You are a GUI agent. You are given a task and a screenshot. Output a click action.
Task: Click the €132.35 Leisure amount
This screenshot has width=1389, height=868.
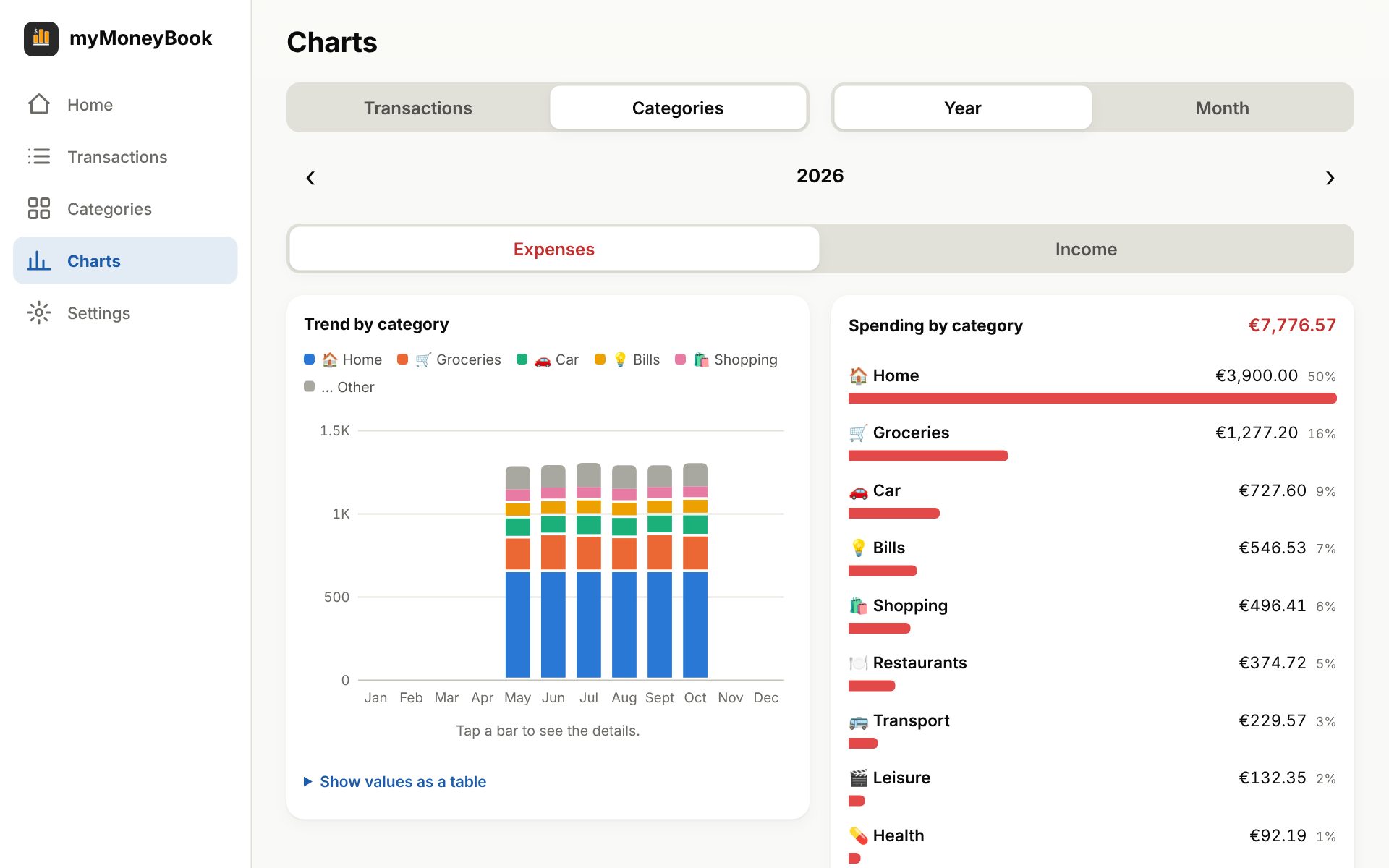click(1273, 778)
